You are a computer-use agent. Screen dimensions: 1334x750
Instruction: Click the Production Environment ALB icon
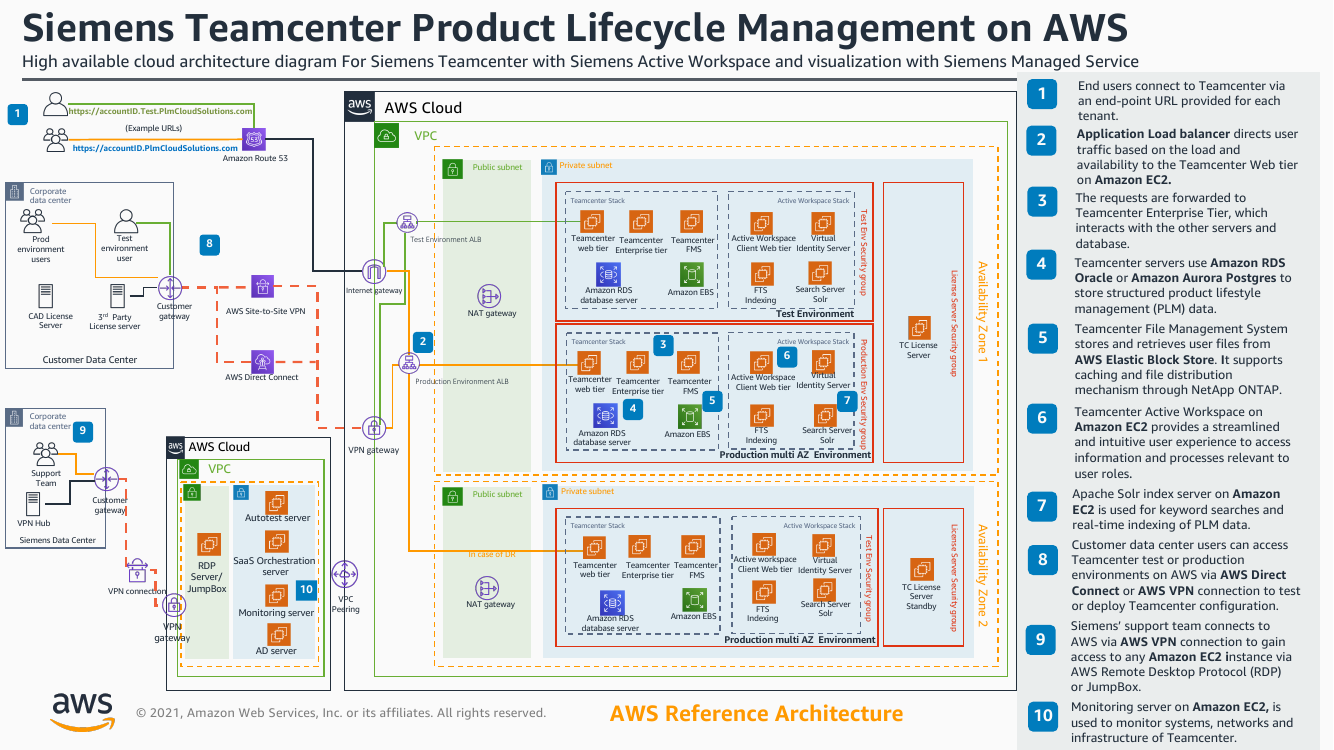click(x=408, y=363)
